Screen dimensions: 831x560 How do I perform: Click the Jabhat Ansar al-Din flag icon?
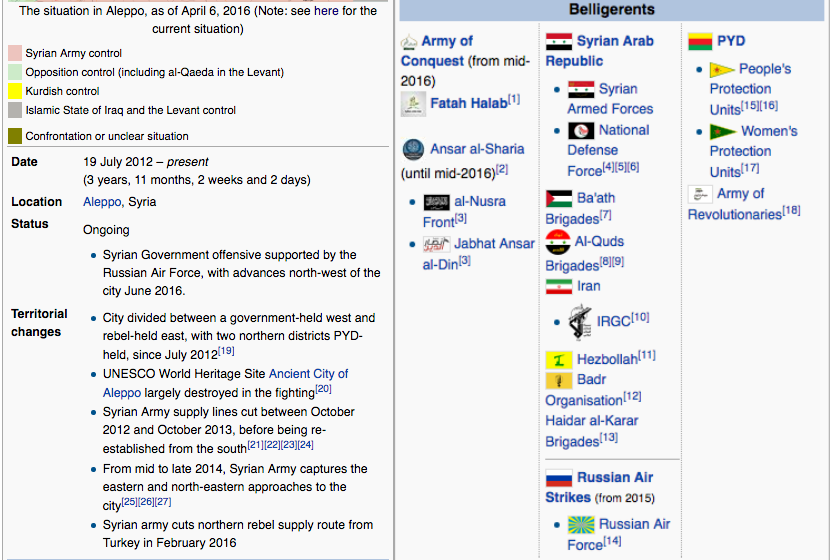(x=436, y=244)
